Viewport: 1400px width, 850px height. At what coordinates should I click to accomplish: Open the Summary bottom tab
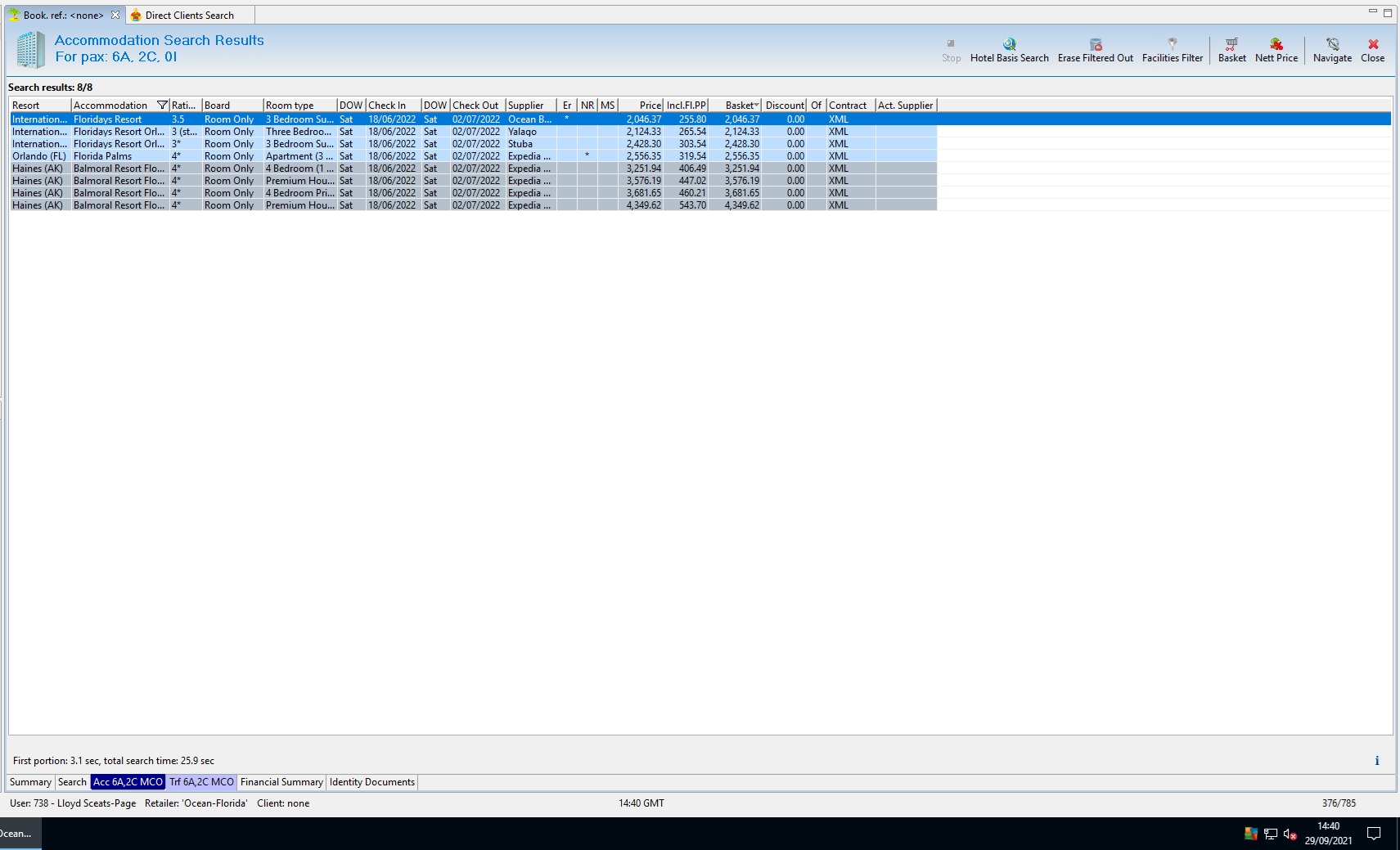point(30,782)
